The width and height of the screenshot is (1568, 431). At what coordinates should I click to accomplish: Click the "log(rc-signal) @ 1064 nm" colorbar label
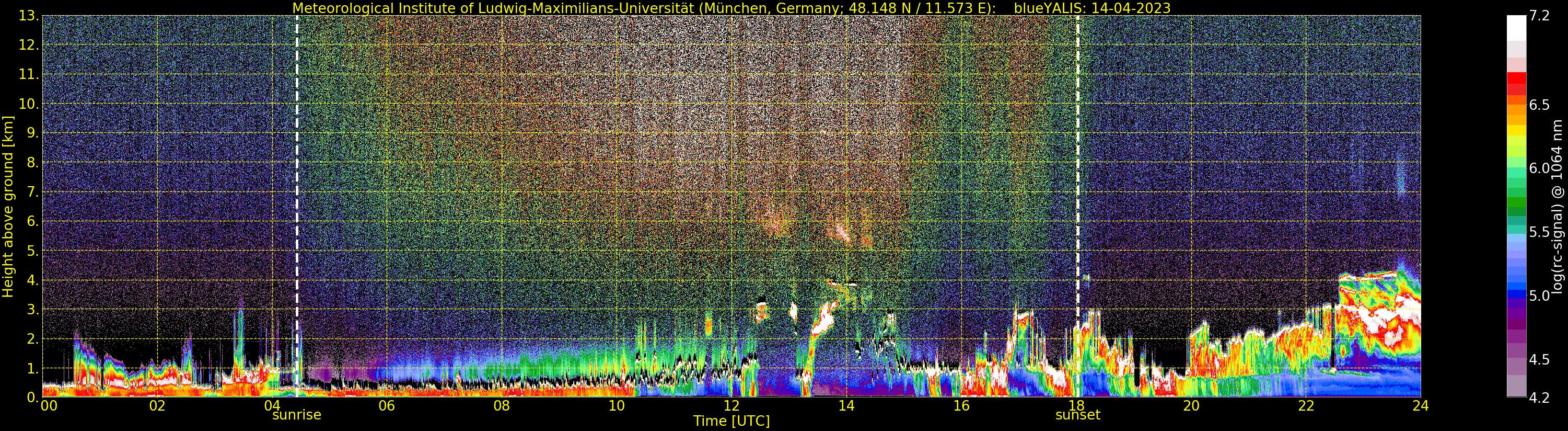(x=1557, y=206)
